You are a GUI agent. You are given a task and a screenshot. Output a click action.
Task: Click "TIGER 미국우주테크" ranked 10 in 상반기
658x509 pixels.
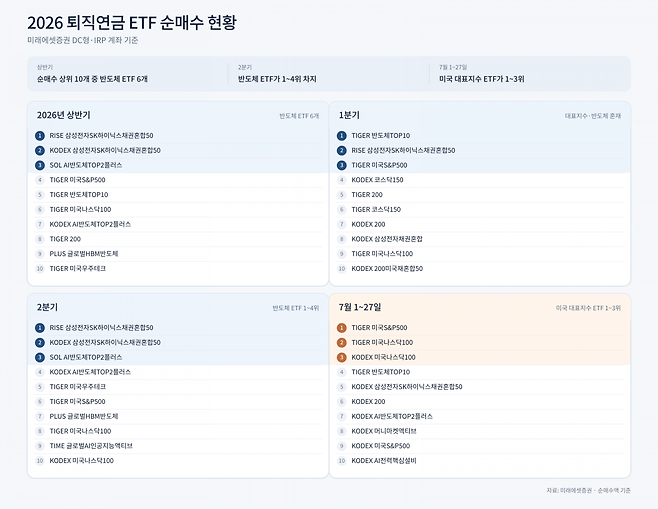[x=78, y=269]
